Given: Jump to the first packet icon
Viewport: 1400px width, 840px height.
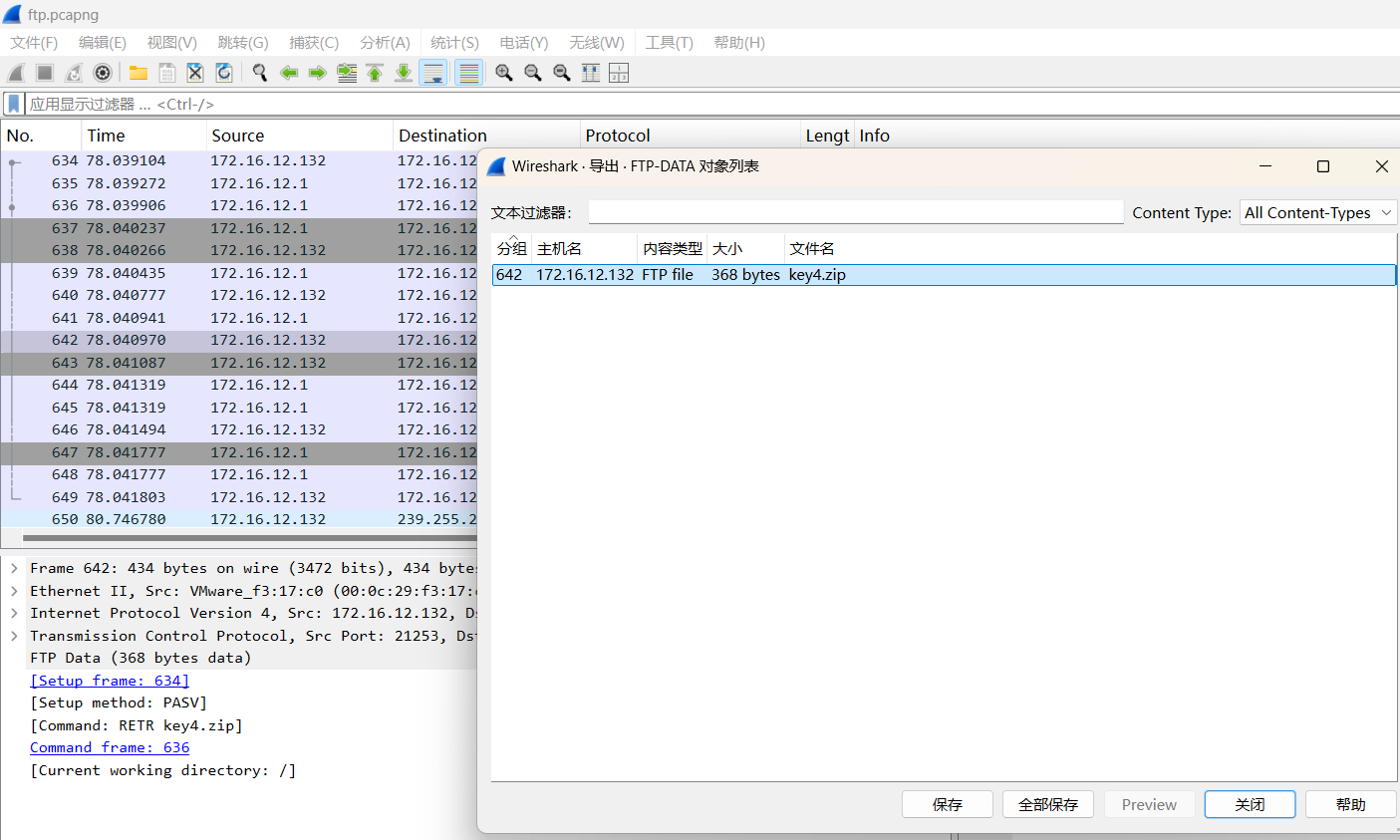Looking at the screenshot, I should coord(375,73).
